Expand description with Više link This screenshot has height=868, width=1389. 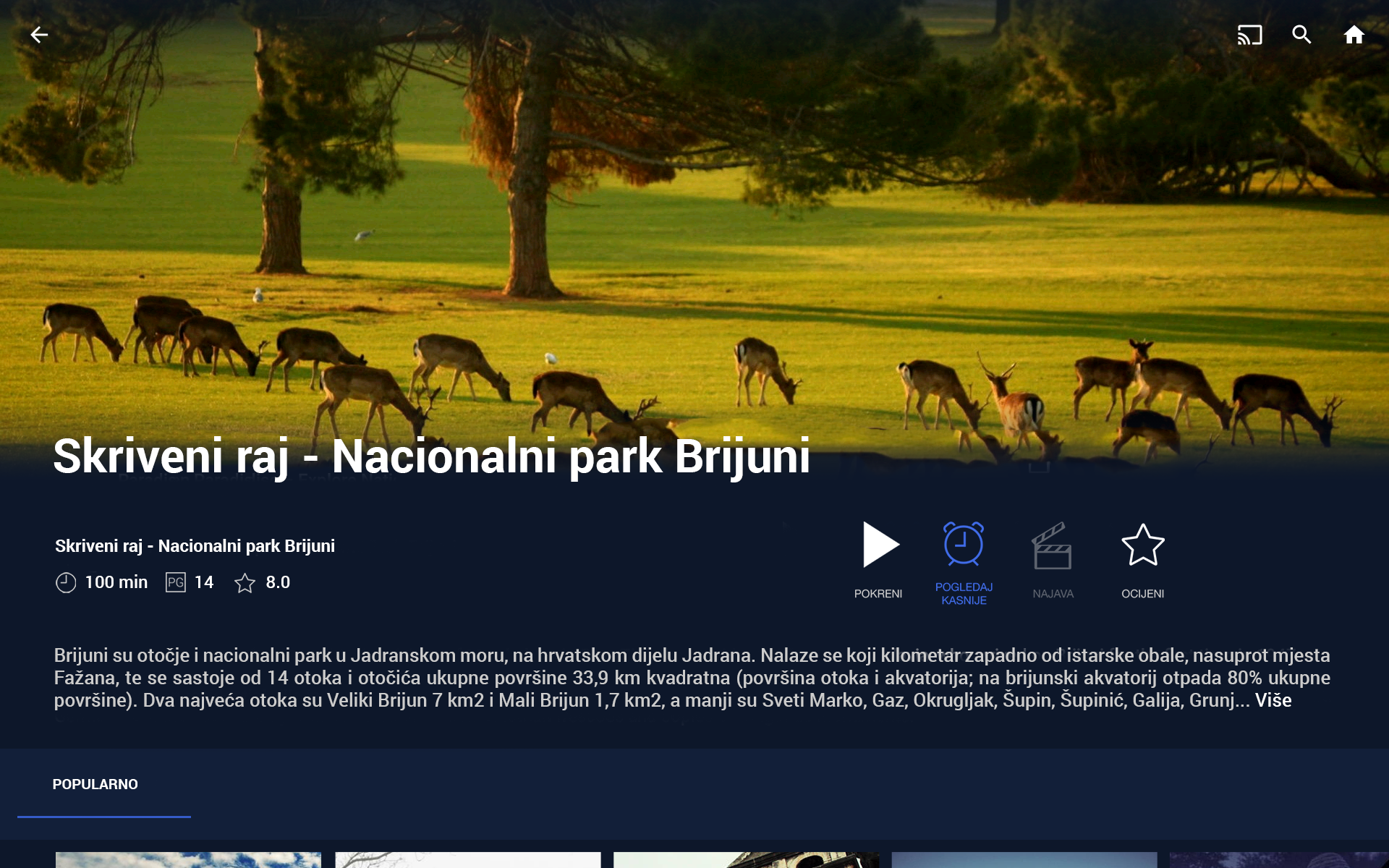pyautogui.click(x=1273, y=700)
